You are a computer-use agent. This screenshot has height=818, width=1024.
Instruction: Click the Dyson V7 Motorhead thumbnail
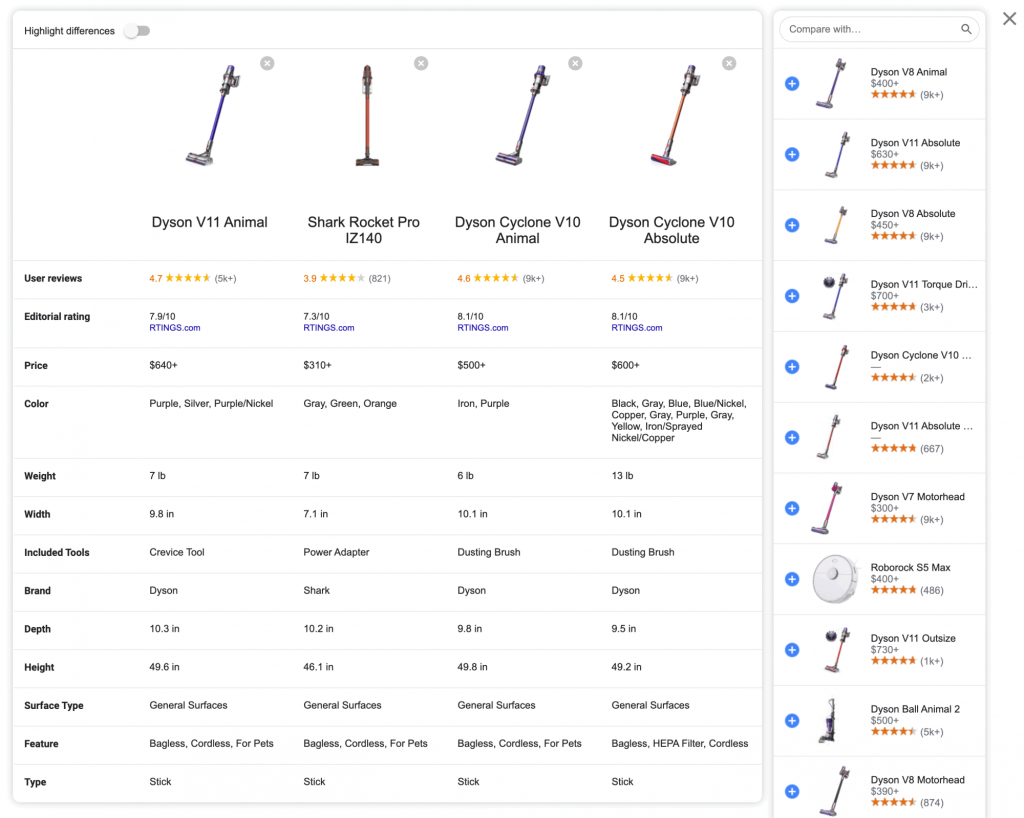click(827, 509)
